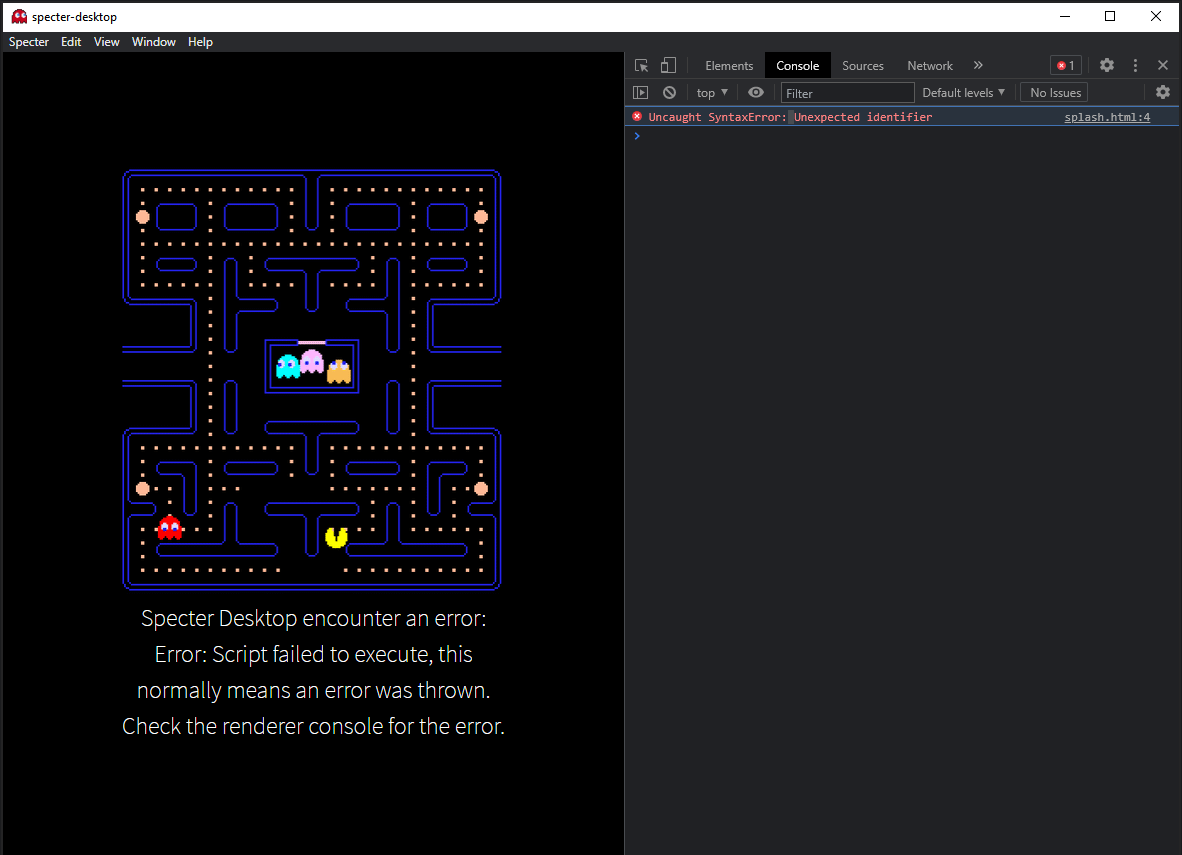1182x855 pixels.
Task: Click 'Check the renderer console for the error.' text
Action: coord(314,726)
